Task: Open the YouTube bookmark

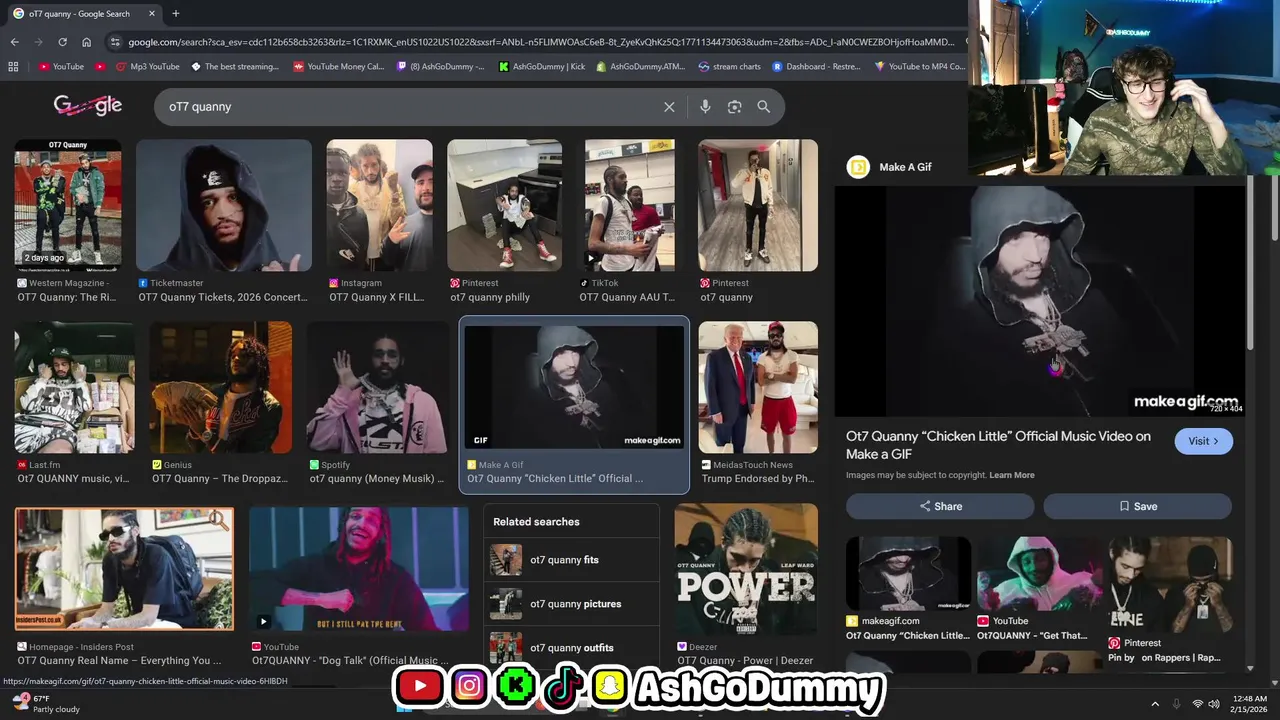Action: click(61, 67)
